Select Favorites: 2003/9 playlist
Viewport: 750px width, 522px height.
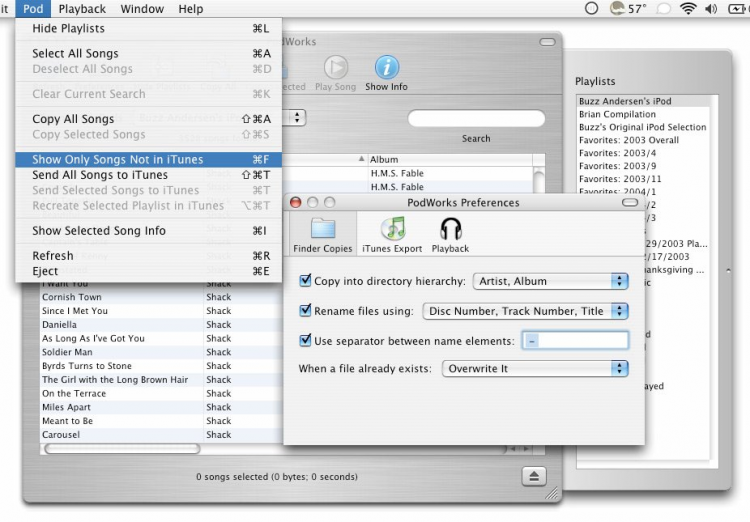click(642, 166)
